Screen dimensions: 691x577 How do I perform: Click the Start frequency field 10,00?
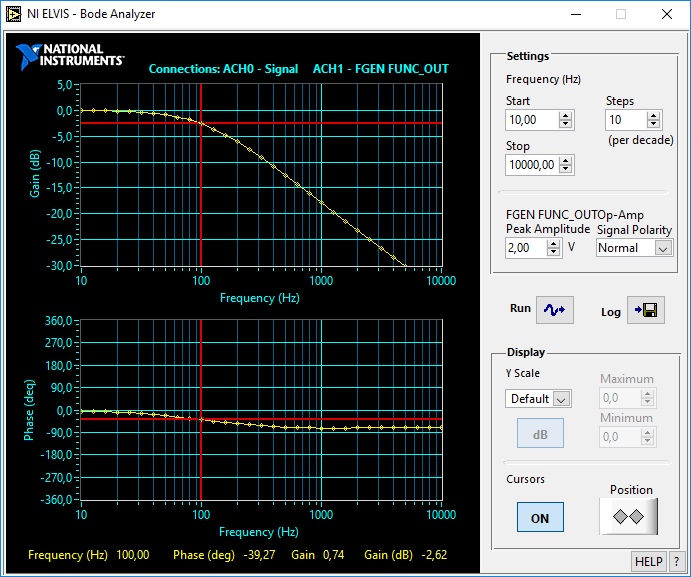(532, 120)
